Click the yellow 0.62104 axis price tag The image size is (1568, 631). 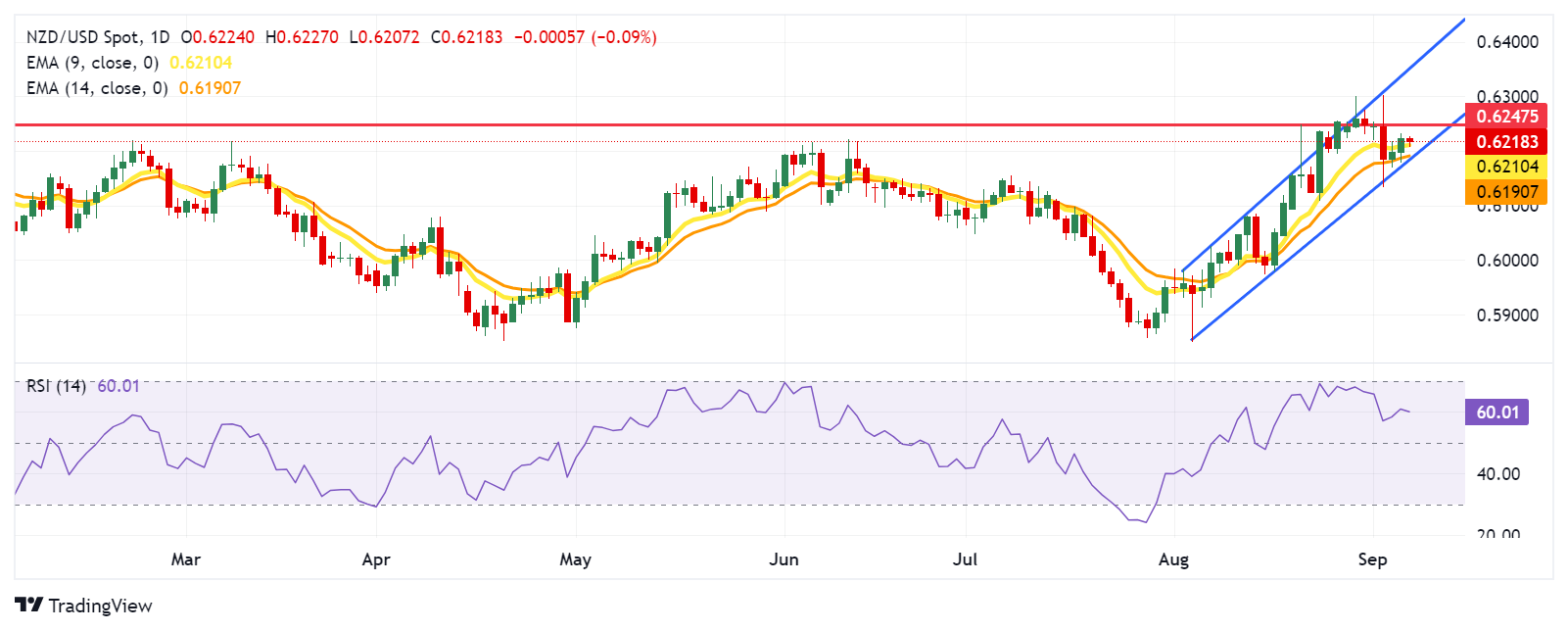click(1506, 167)
